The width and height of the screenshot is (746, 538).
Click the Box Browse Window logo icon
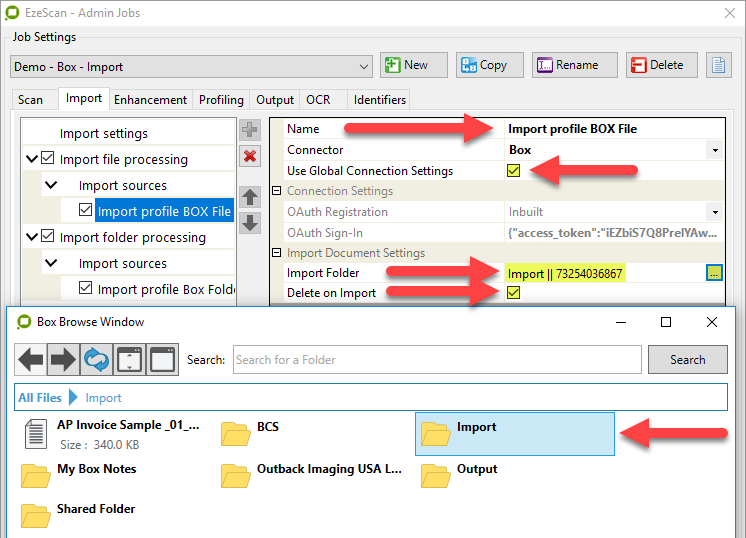[24, 322]
